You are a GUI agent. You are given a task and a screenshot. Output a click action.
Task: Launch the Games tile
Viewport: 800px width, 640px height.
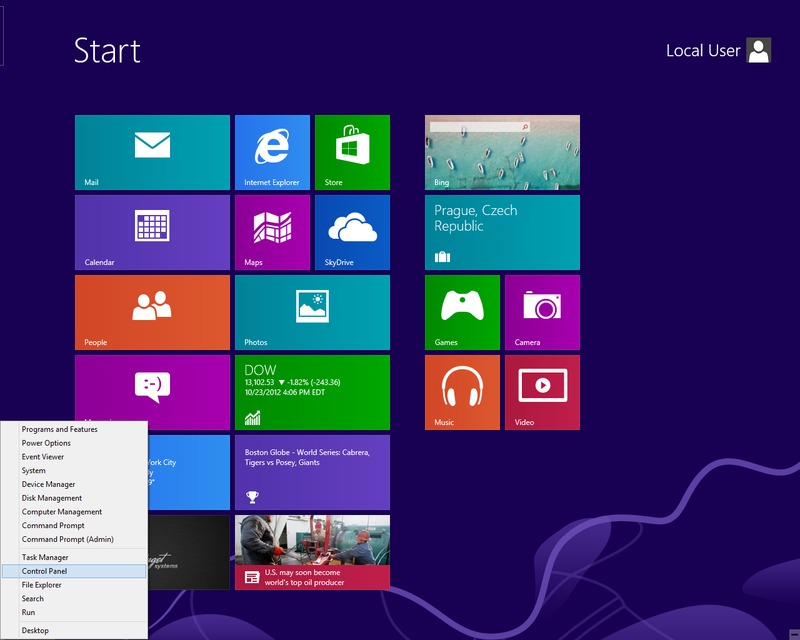462,312
